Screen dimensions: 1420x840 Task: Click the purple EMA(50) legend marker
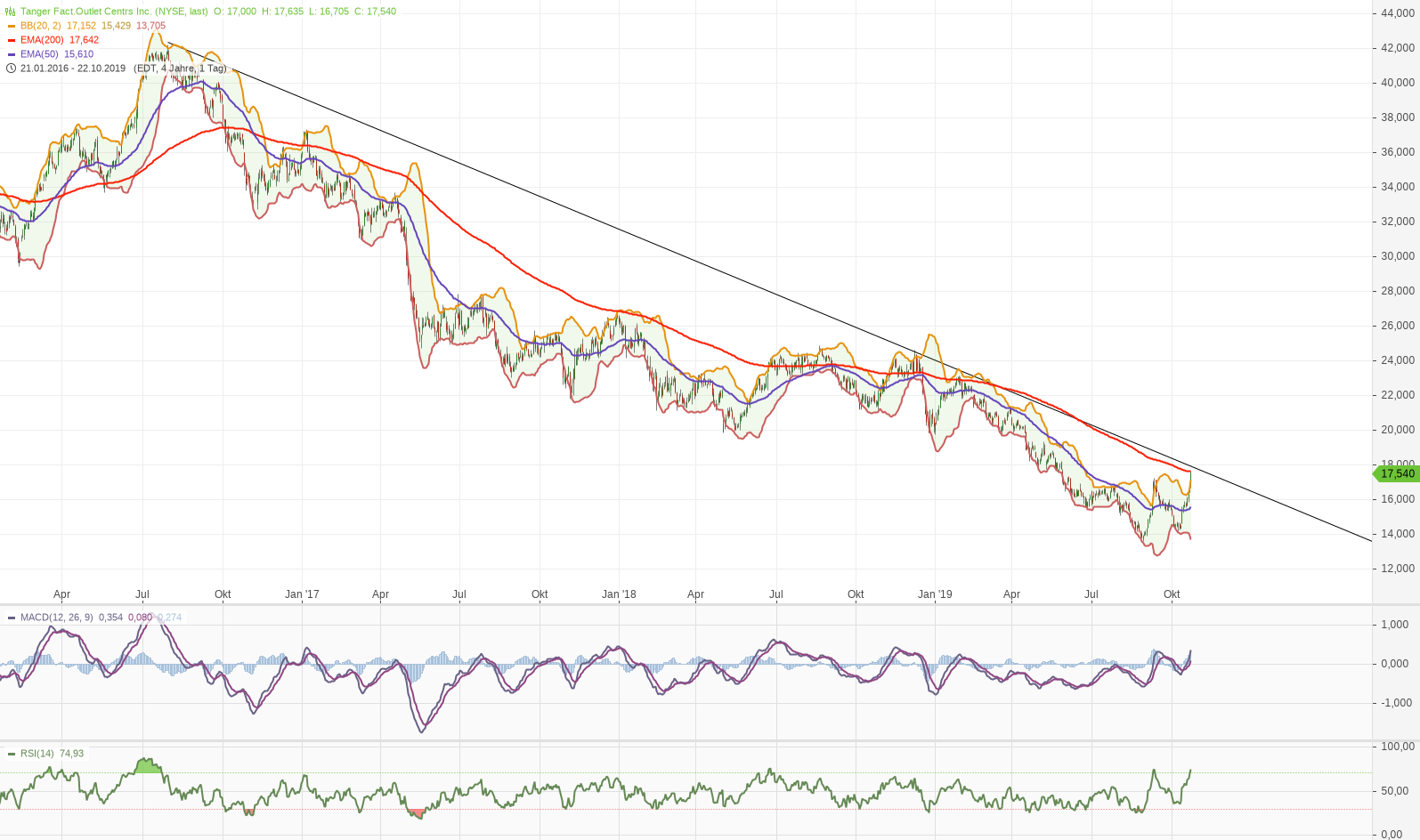pos(12,54)
